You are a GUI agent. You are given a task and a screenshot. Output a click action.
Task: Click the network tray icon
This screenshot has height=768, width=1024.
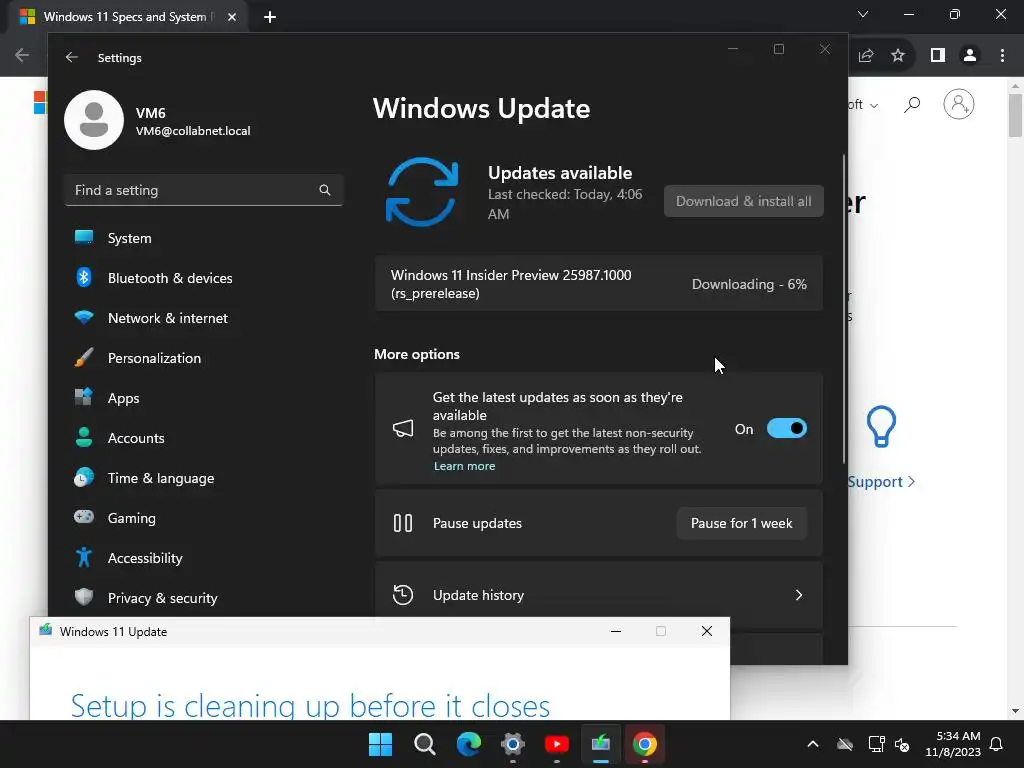tap(876, 744)
